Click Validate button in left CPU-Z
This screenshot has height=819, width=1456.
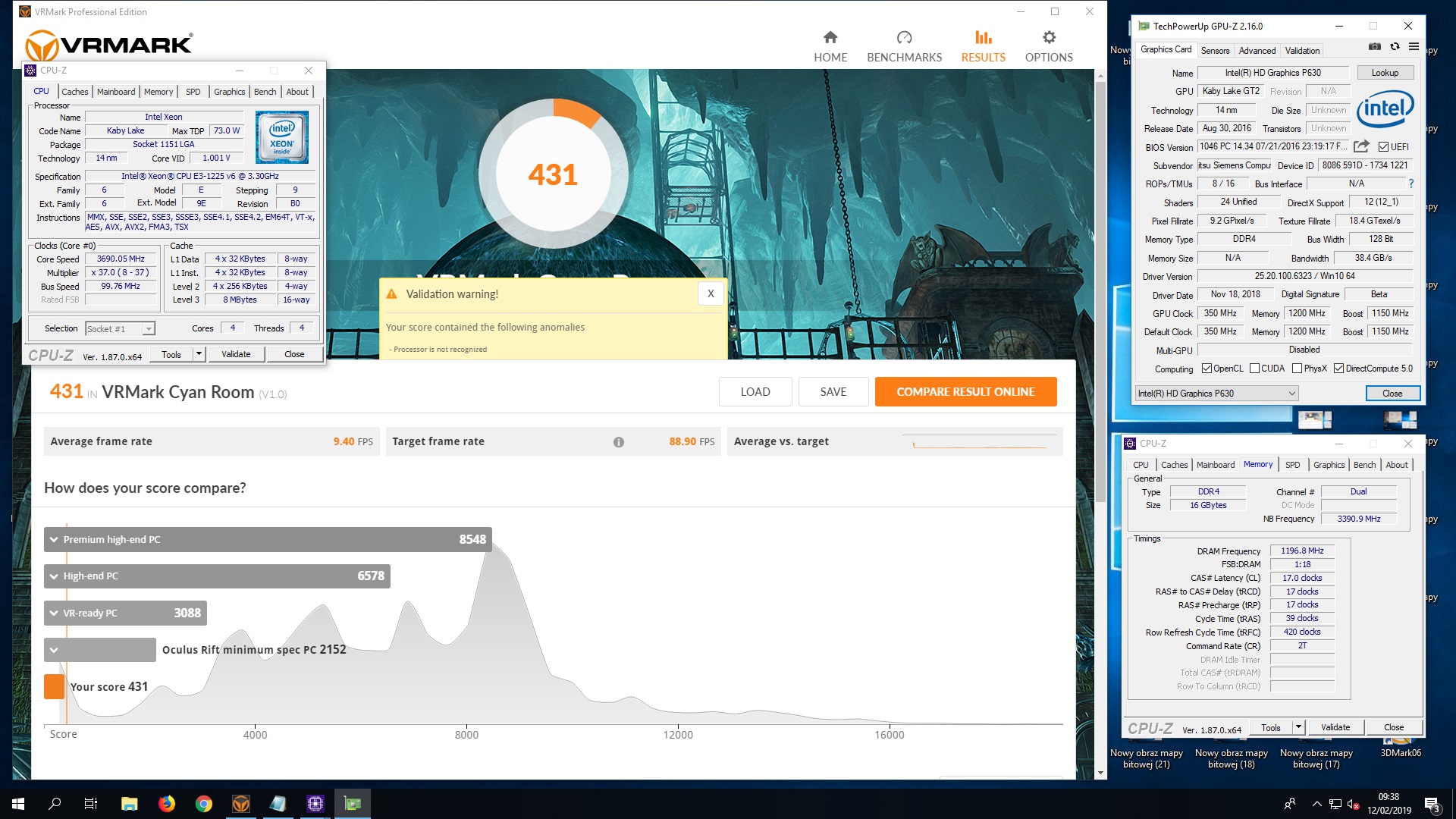236,354
